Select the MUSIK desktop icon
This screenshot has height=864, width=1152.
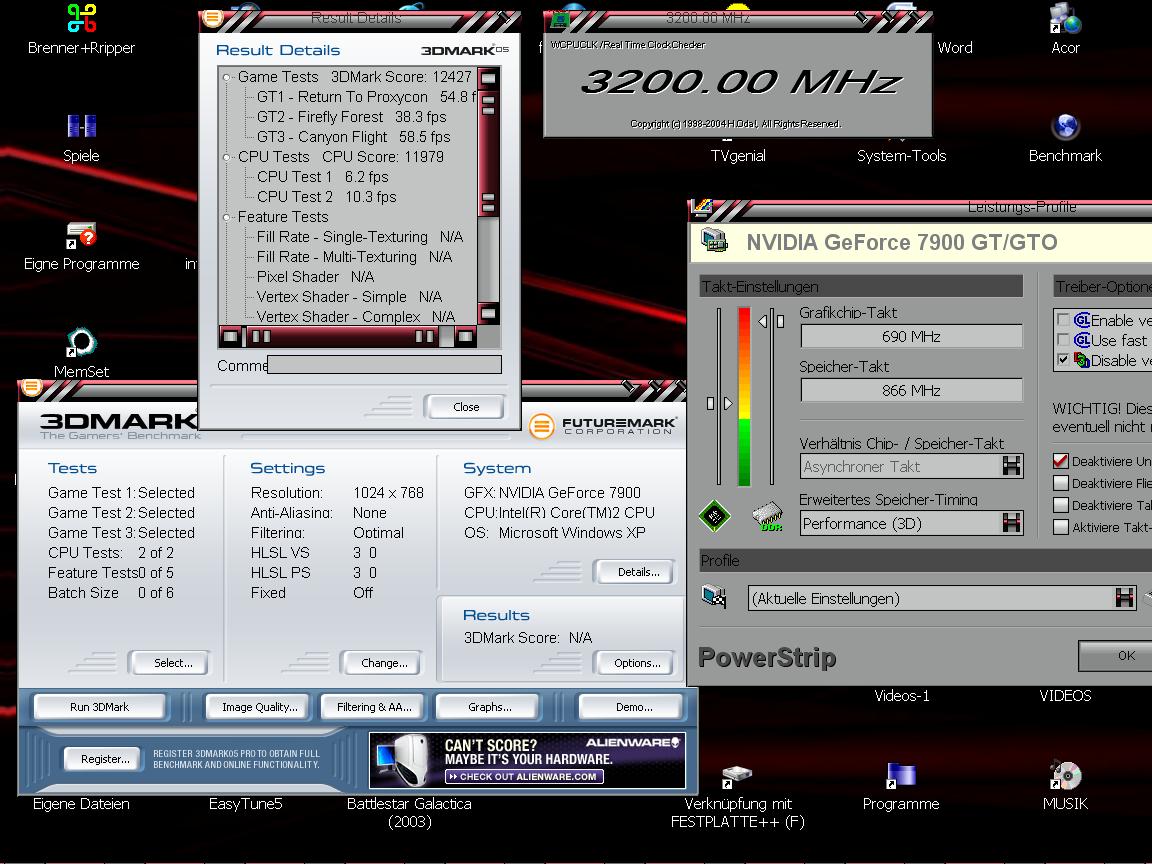click(x=1065, y=774)
